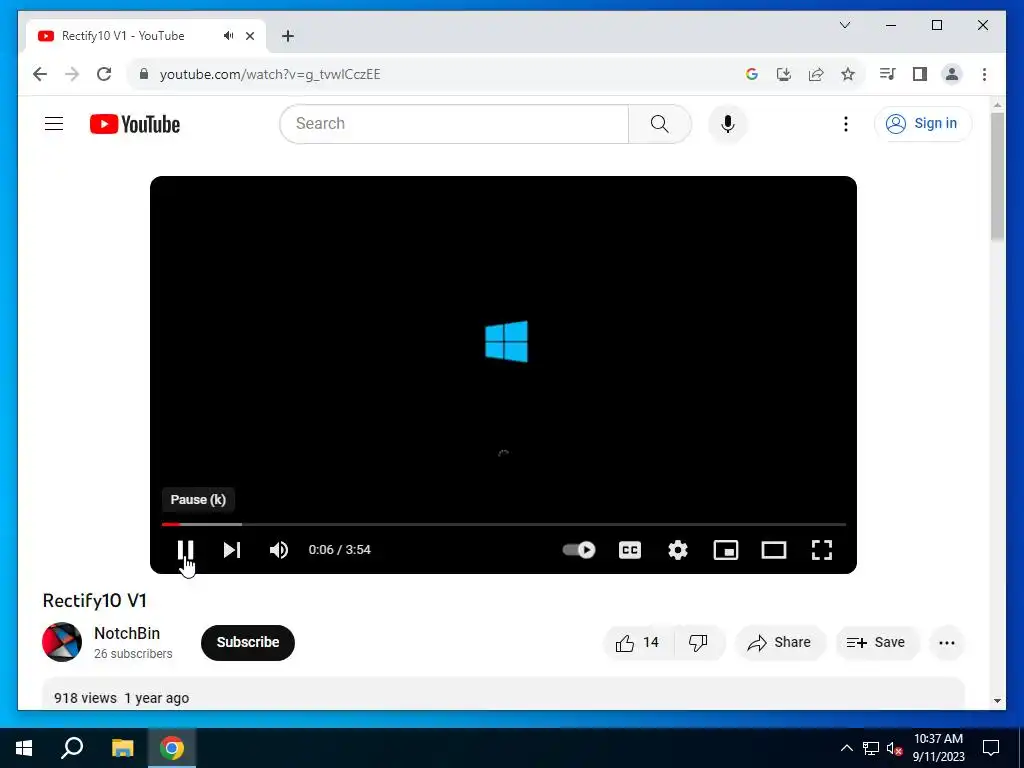The width and height of the screenshot is (1024, 768).
Task: Open the tab search chevron
Action: point(844,25)
